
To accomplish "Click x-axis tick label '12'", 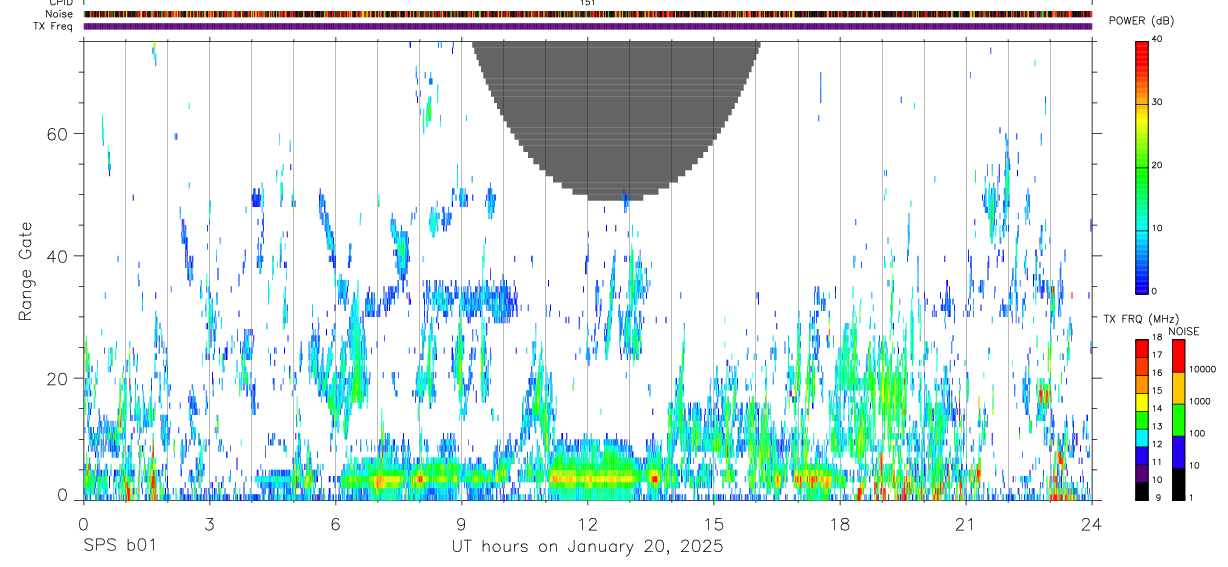I will [x=587, y=524].
